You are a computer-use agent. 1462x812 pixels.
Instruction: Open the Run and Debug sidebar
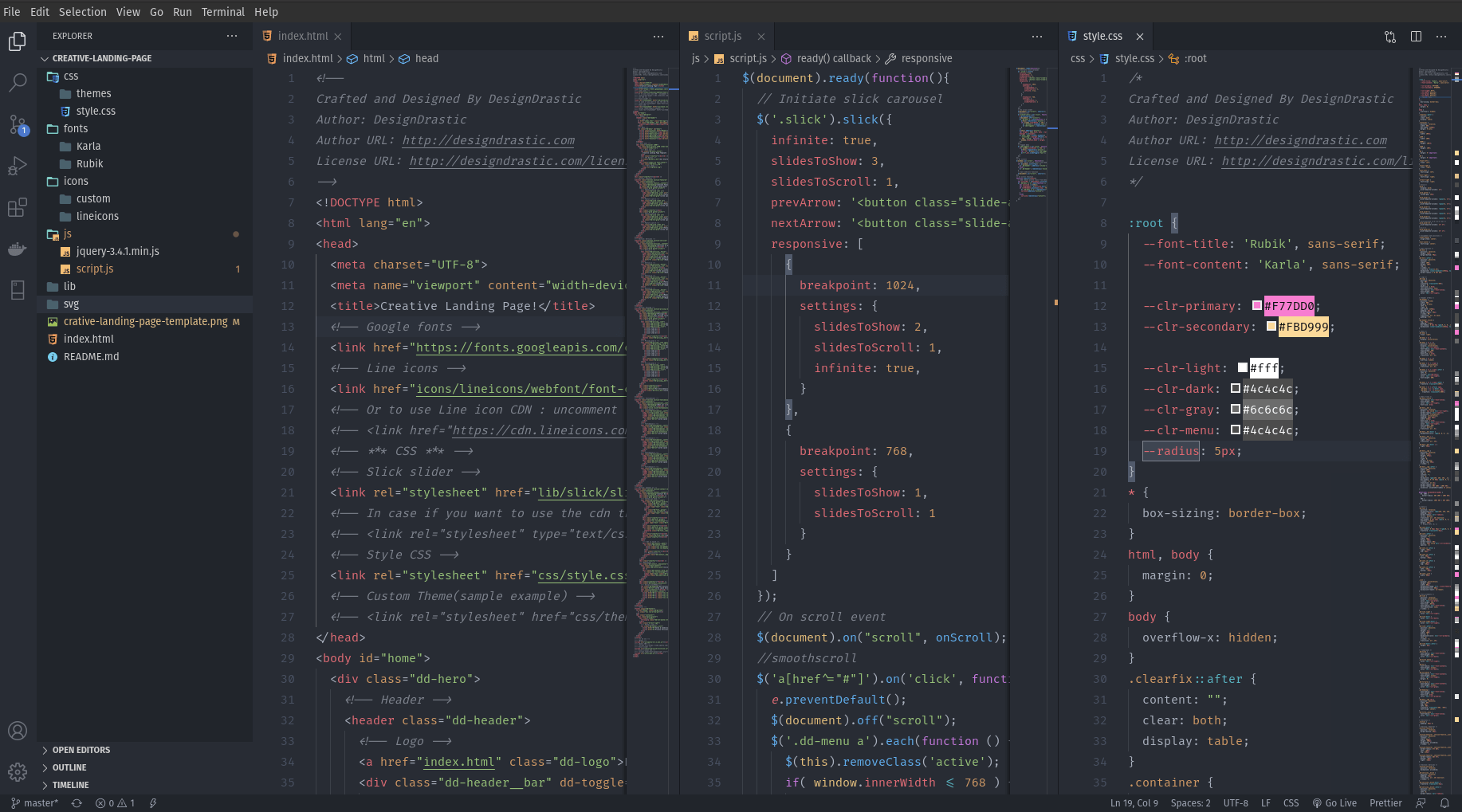pyautogui.click(x=18, y=166)
